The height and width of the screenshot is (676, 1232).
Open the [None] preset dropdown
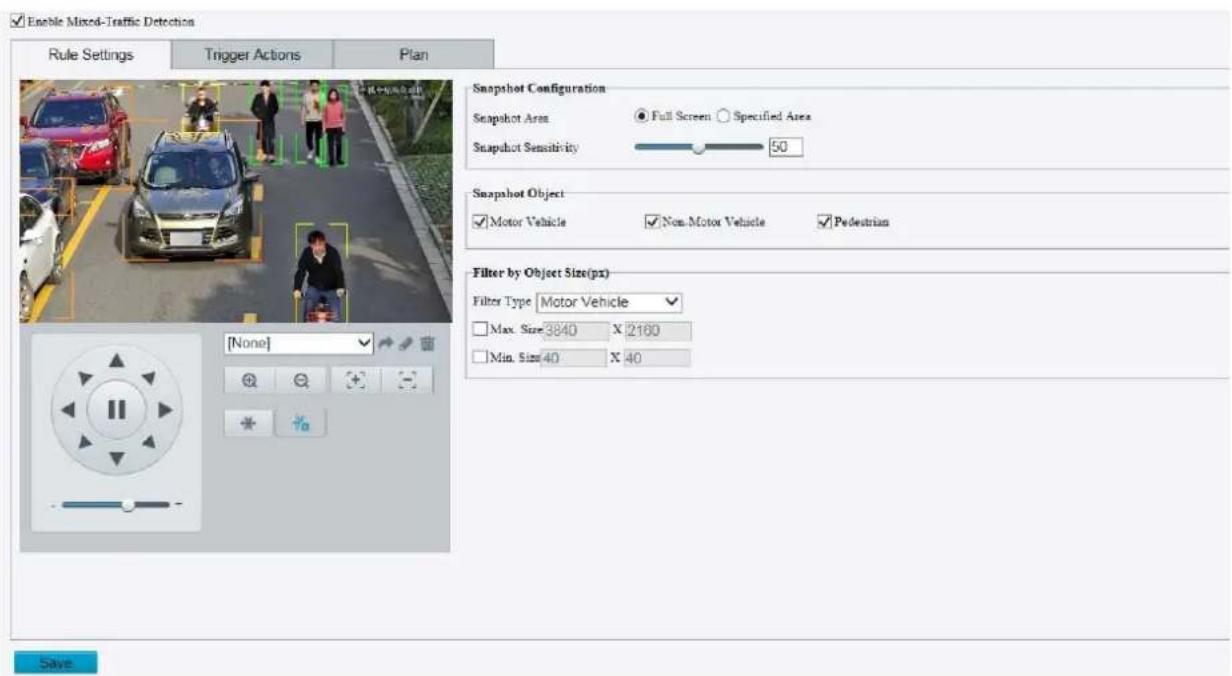click(x=299, y=343)
